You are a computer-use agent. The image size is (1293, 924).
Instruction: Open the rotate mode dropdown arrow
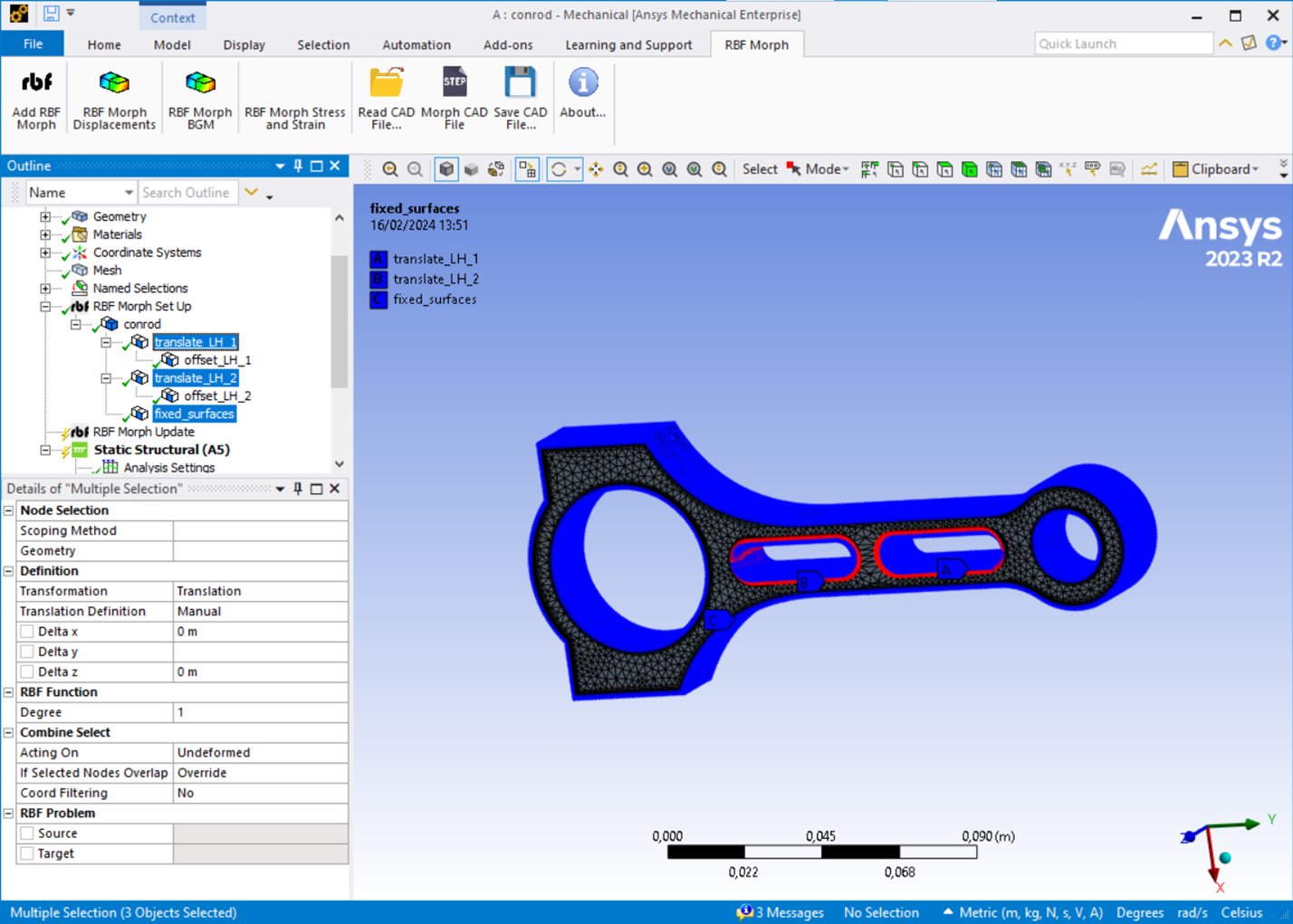[577, 169]
